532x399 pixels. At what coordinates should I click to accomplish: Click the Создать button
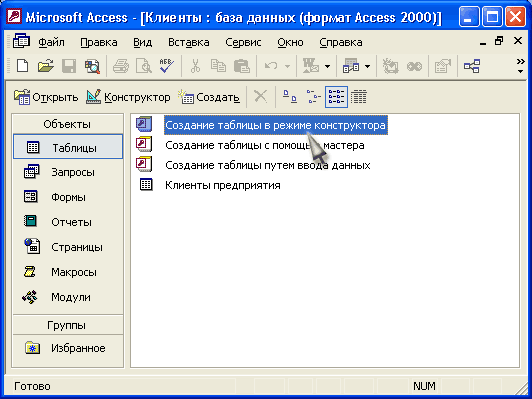tap(209, 97)
